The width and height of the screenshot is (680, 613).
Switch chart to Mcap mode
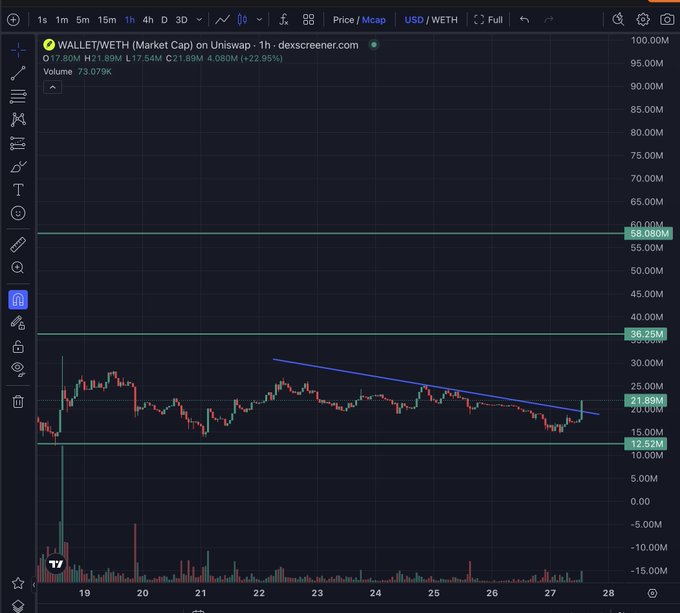[374, 20]
